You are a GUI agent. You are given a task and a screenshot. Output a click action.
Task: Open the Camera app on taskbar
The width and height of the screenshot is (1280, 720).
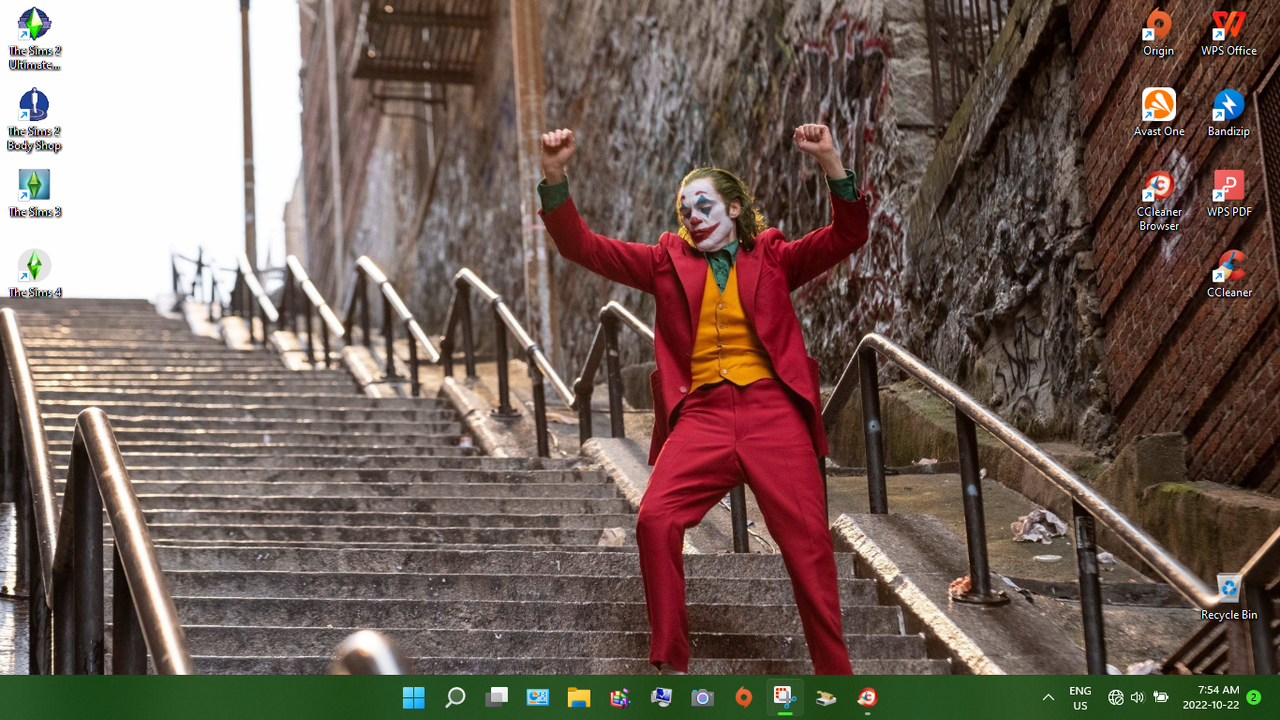coord(702,697)
